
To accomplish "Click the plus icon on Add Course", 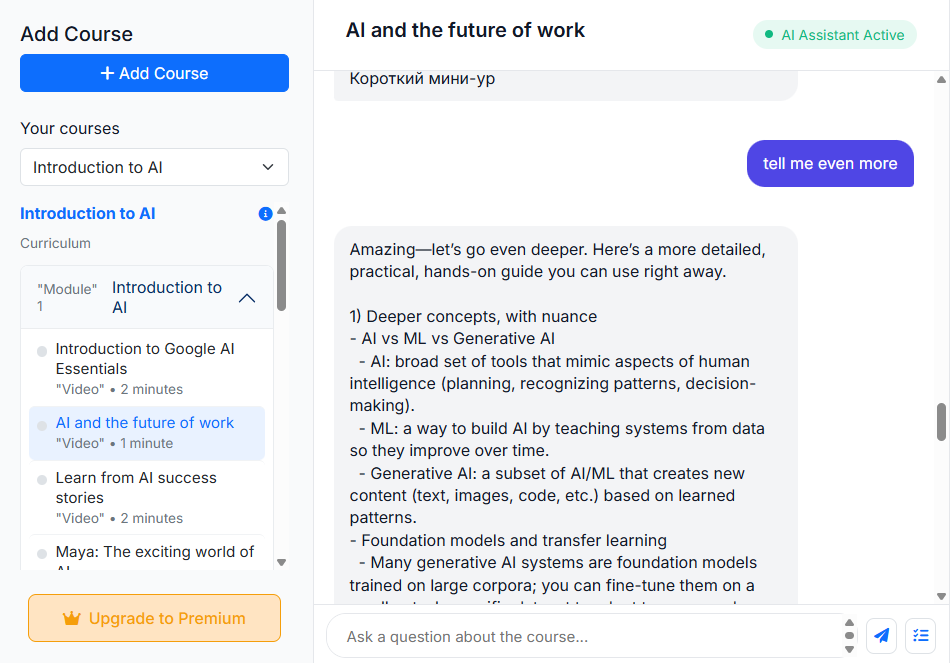I will pyautogui.click(x=107, y=73).
